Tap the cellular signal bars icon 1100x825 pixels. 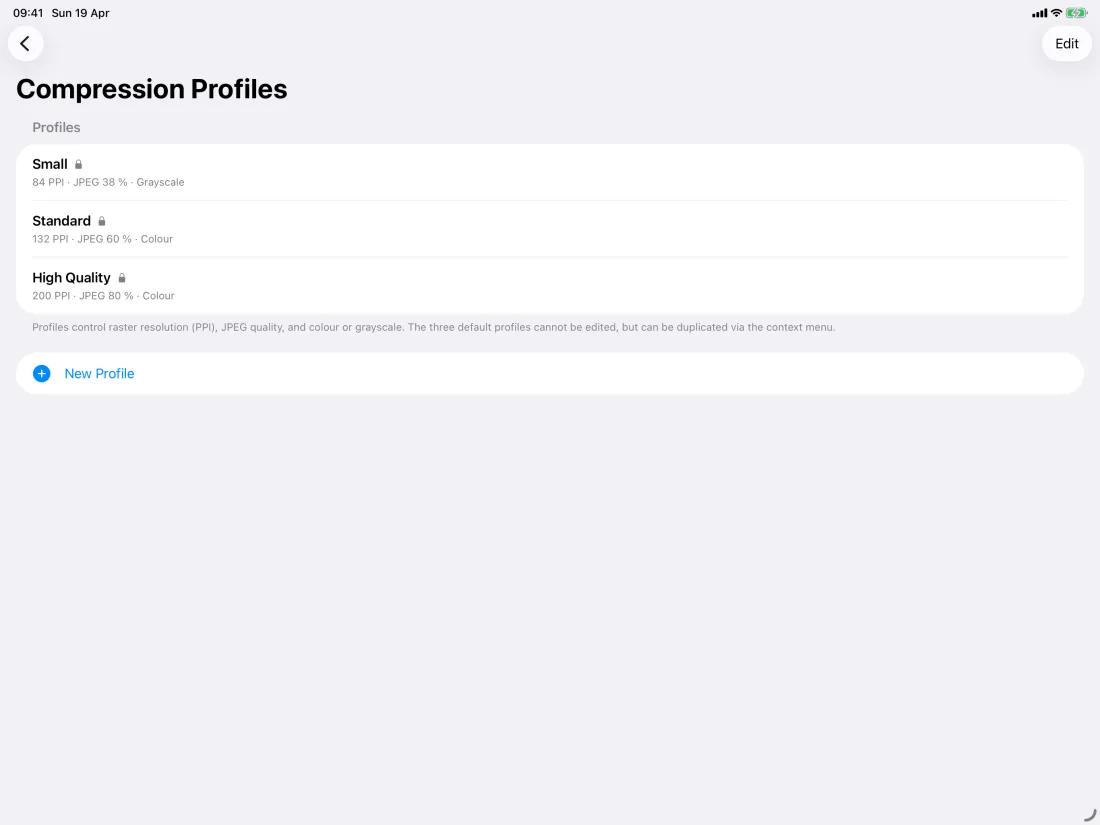click(x=1039, y=13)
